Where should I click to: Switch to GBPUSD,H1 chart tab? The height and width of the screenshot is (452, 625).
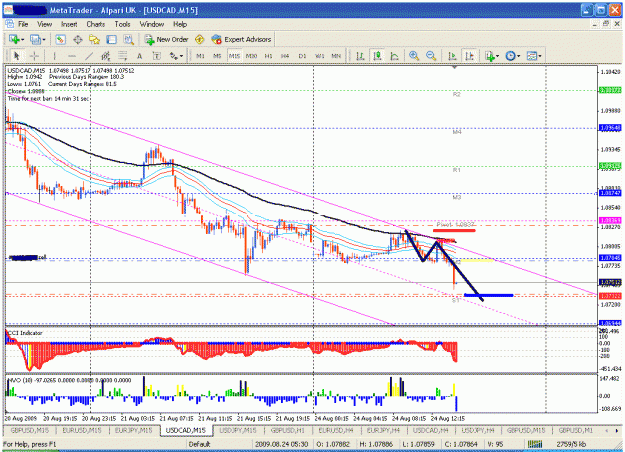click(288, 430)
